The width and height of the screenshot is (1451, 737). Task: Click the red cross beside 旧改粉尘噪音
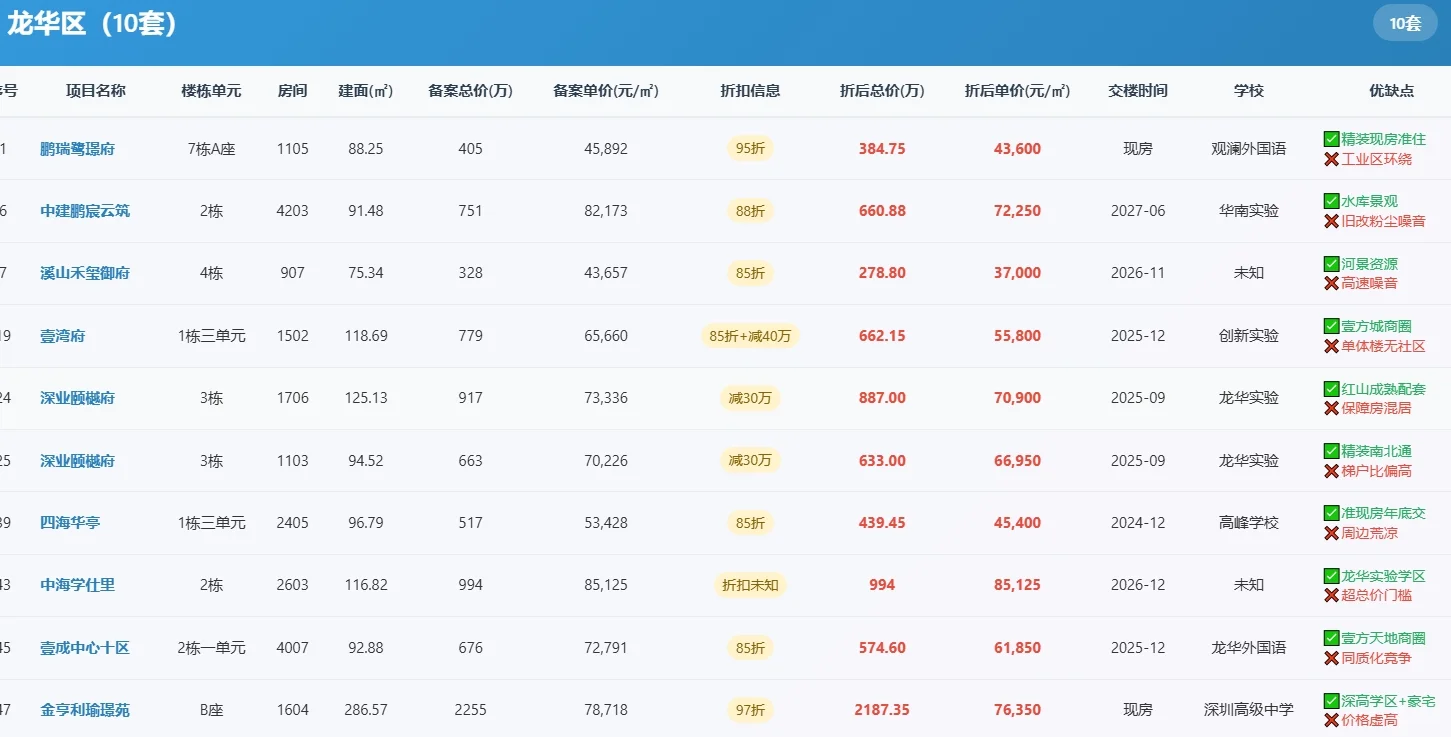[x=1331, y=221]
